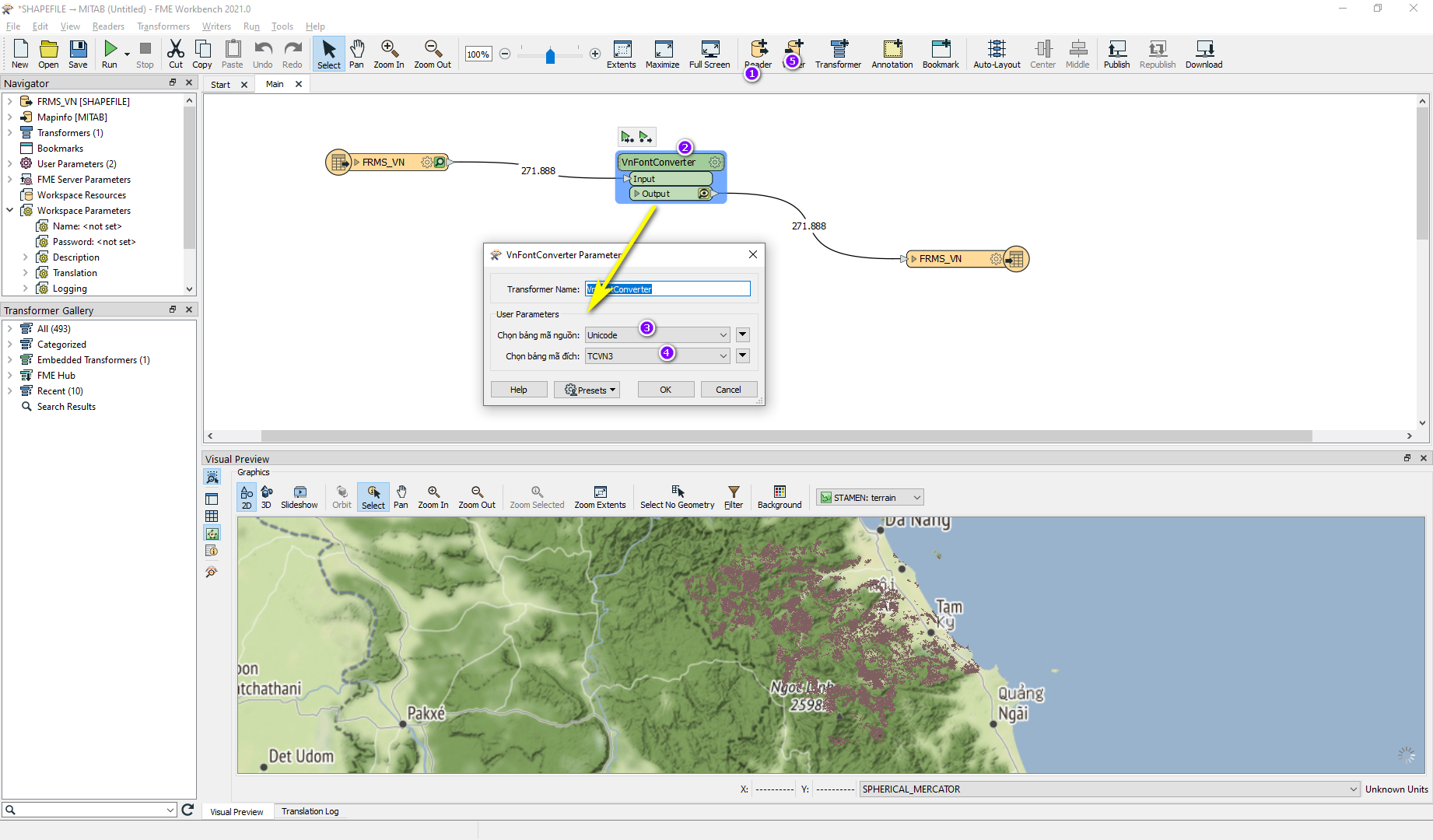Click Zoom In in the main toolbar
This screenshot has width=1433, height=840.
[389, 54]
